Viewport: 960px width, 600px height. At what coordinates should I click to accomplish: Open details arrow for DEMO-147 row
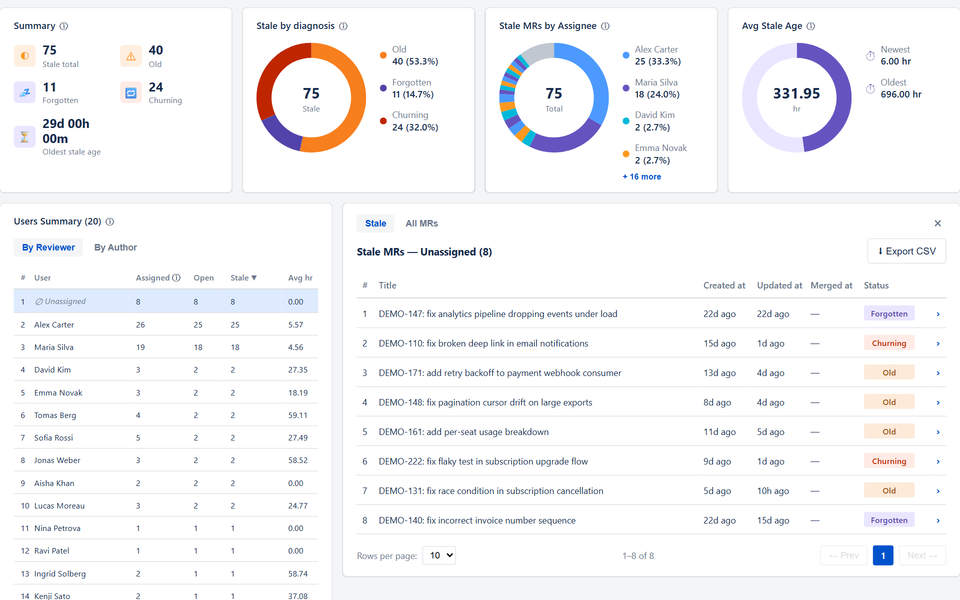click(x=938, y=314)
